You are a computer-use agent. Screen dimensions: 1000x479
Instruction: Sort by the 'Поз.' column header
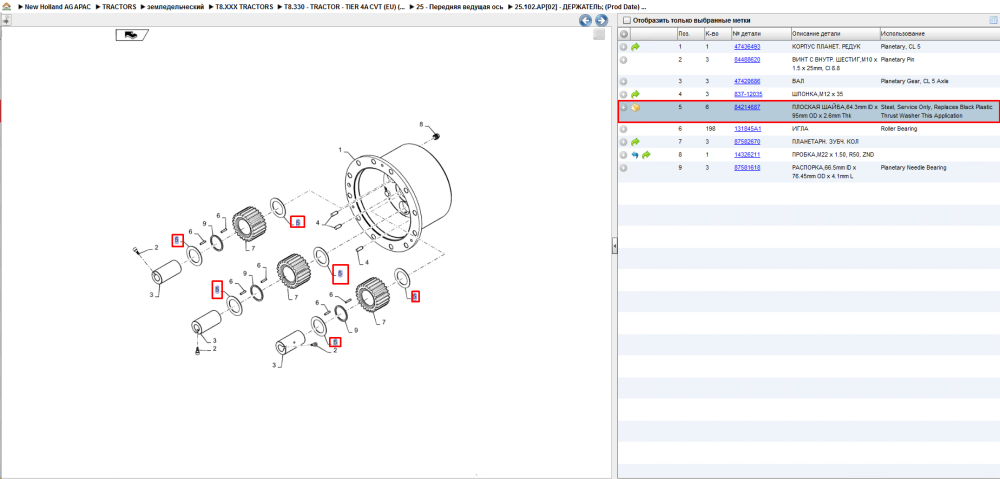tap(689, 33)
